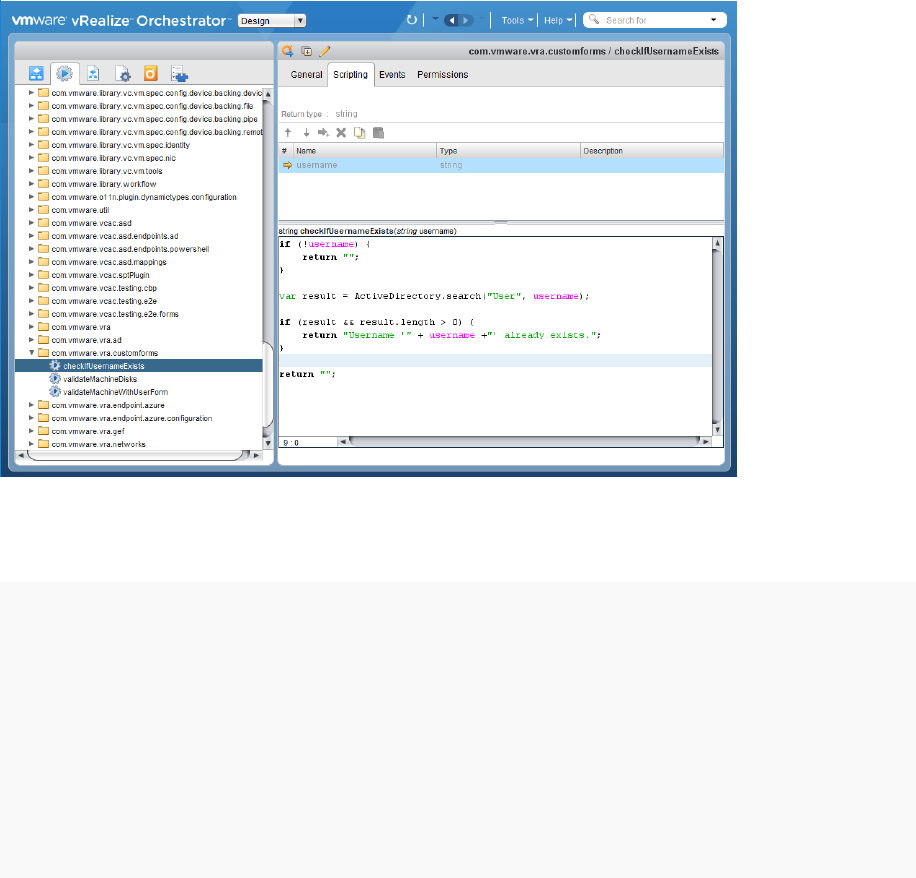Open the Tools dropdown menu
This screenshot has height=878, width=916.
(517, 20)
